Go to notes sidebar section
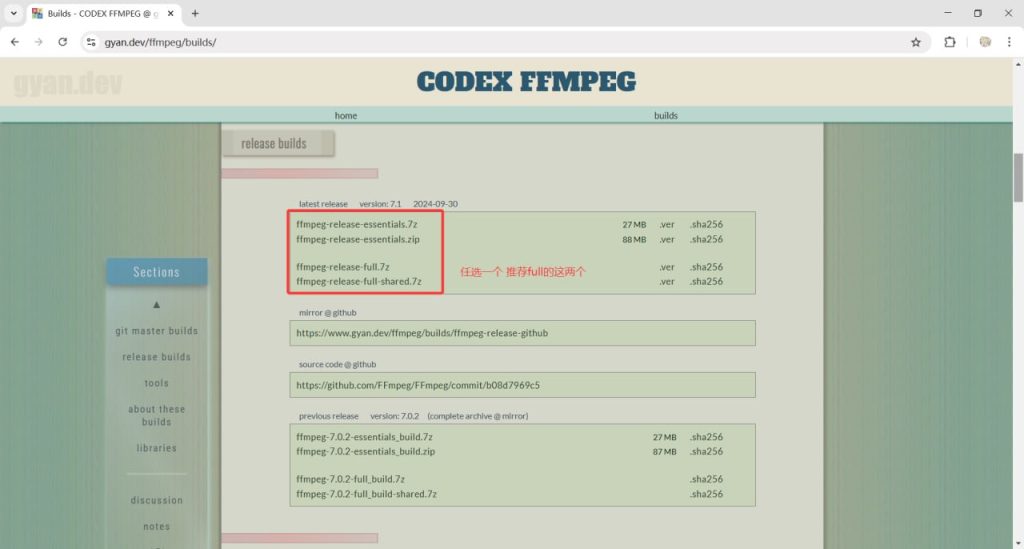1024x549 pixels. 157,526
